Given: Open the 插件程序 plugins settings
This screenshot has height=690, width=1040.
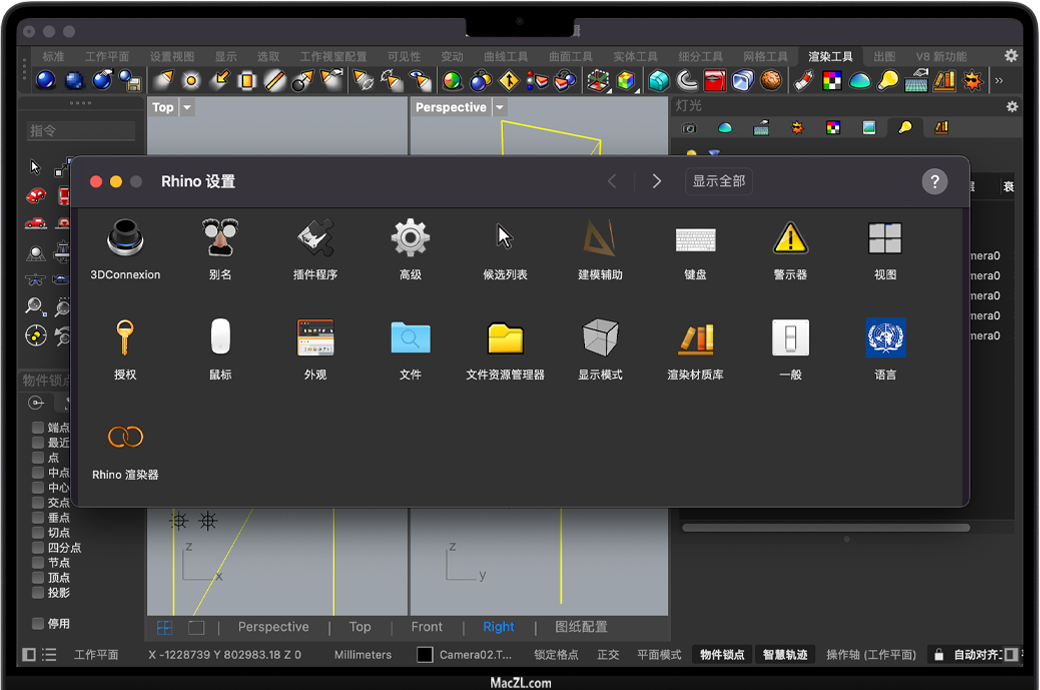Looking at the screenshot, I should [315, 240].
